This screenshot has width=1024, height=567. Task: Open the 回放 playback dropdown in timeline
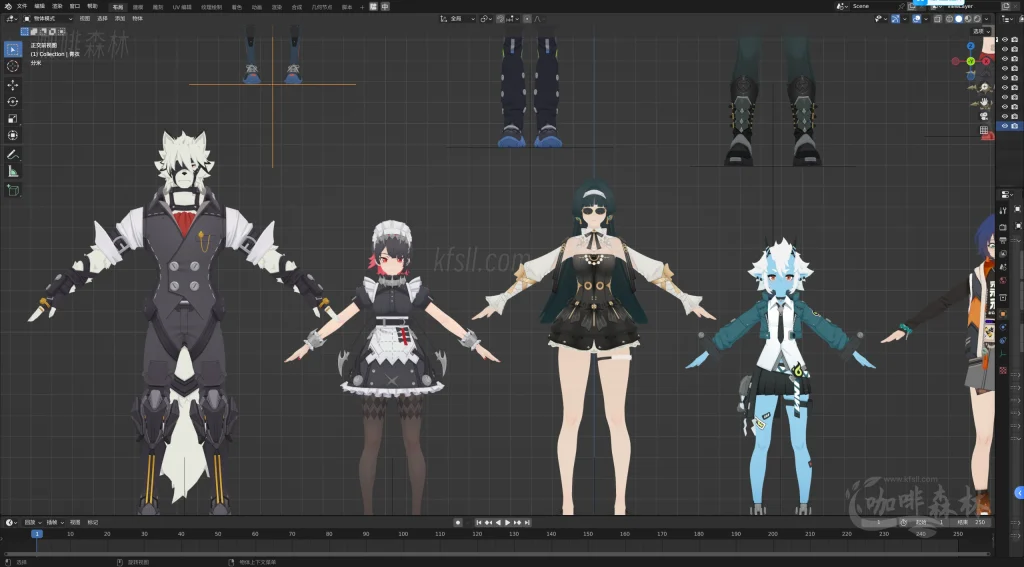(x=33, y=523)
